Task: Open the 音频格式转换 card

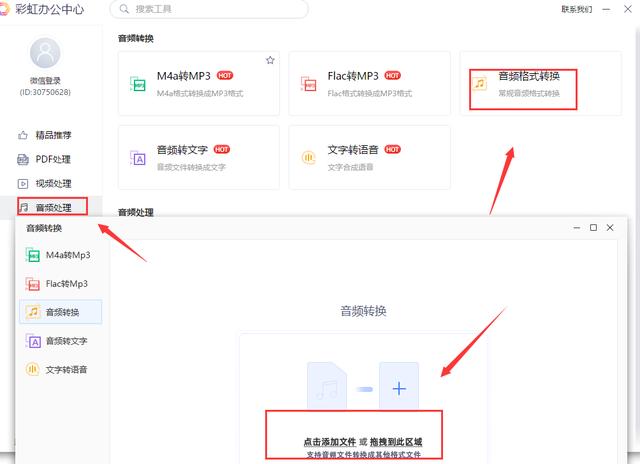Action: click(541, 83)
